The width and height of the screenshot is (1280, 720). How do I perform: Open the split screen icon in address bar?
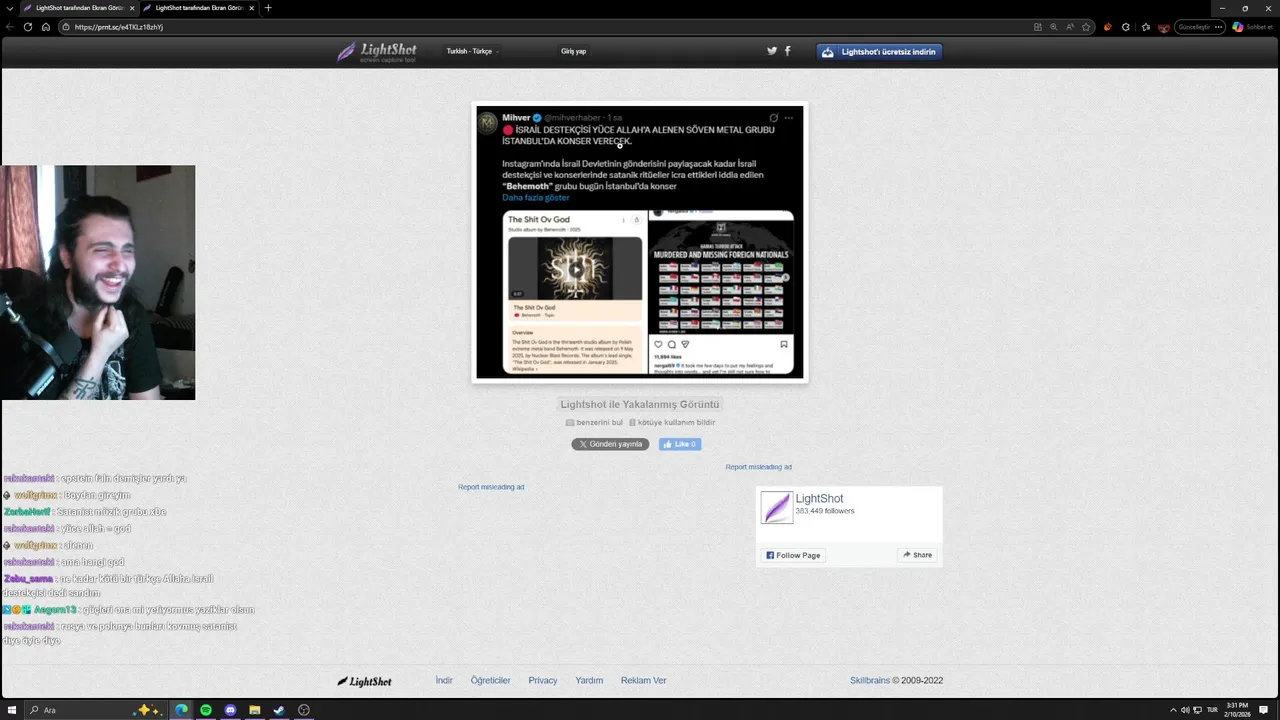(x=1037, y=27)
